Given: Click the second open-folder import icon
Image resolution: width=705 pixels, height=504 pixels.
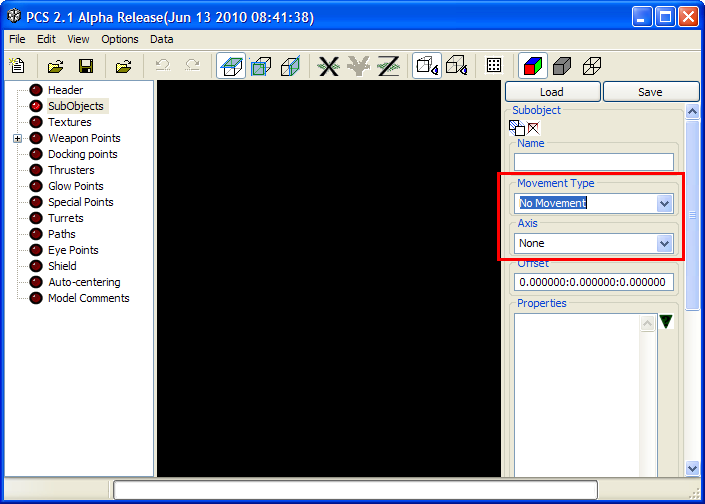Looking at the screenshot, I should [123, 66].
